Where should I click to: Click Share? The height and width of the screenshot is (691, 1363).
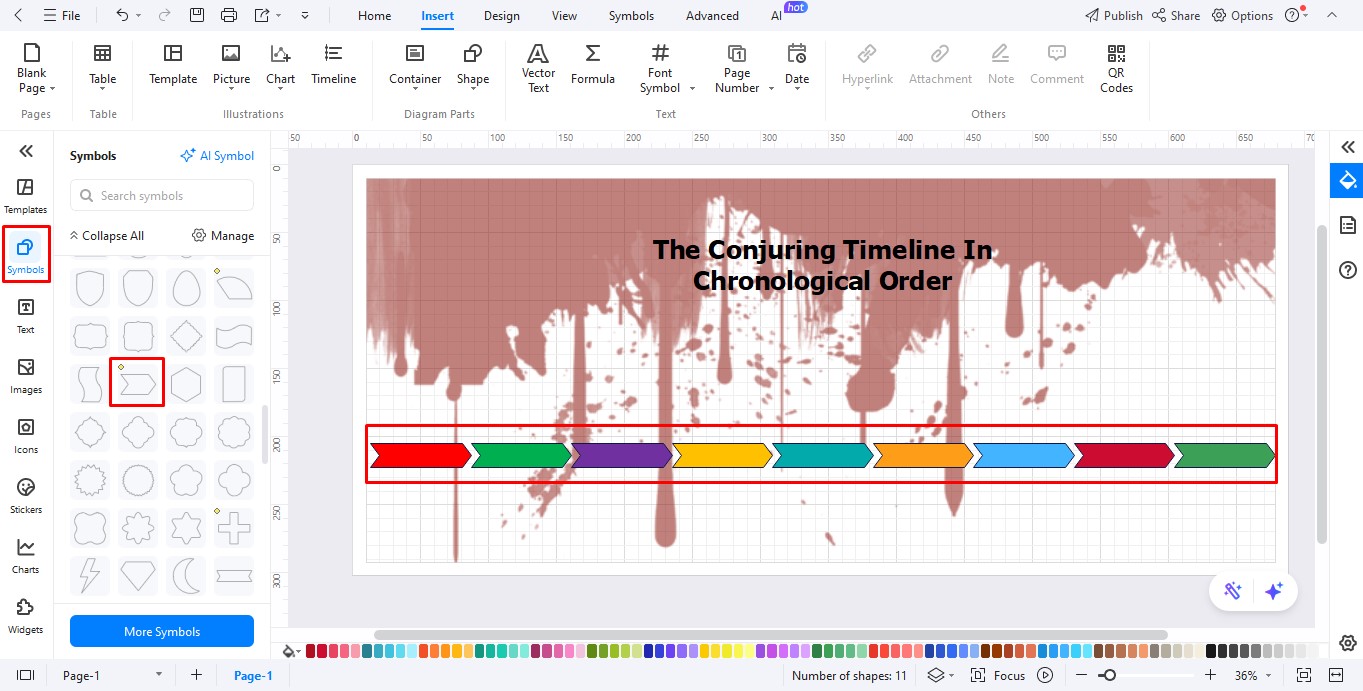(1176, 16)
